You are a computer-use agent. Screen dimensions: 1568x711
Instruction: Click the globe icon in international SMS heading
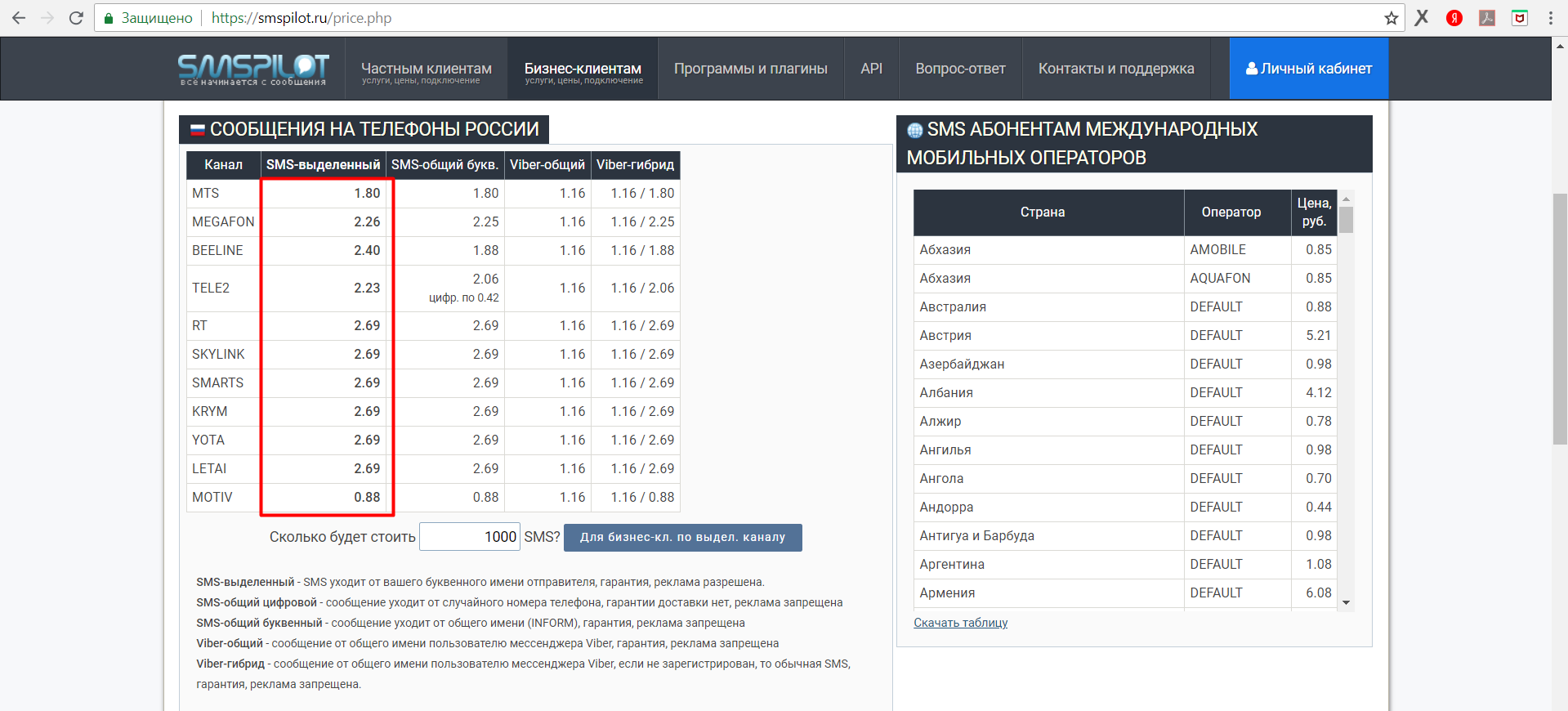coord(915,130)
